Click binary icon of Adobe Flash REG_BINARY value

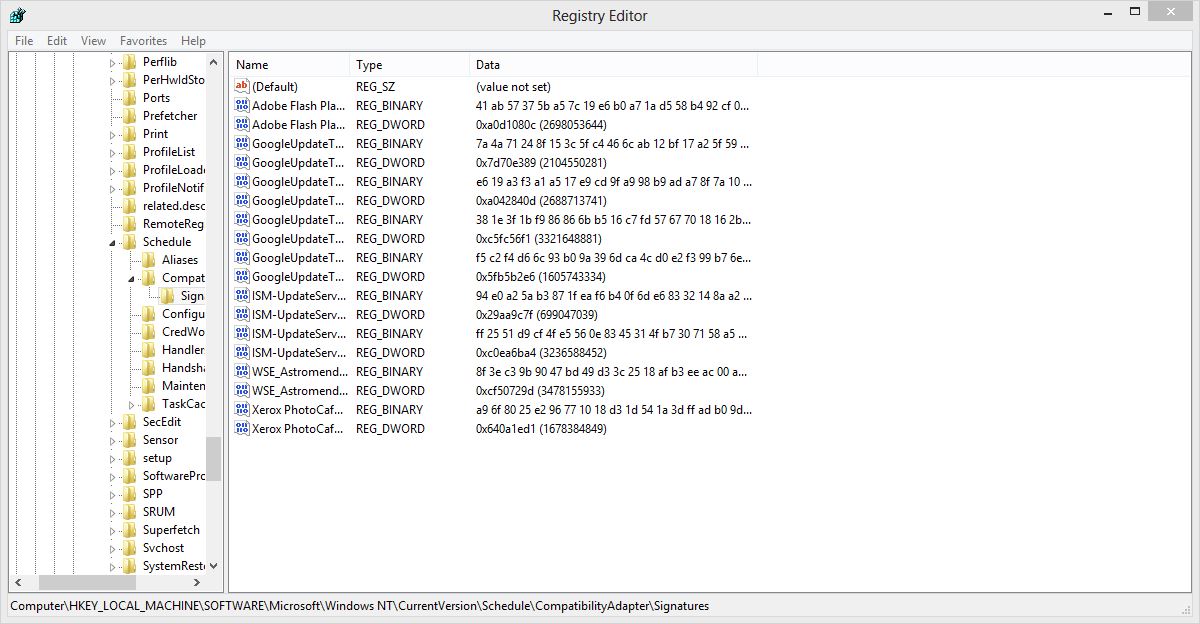[241, 106]
